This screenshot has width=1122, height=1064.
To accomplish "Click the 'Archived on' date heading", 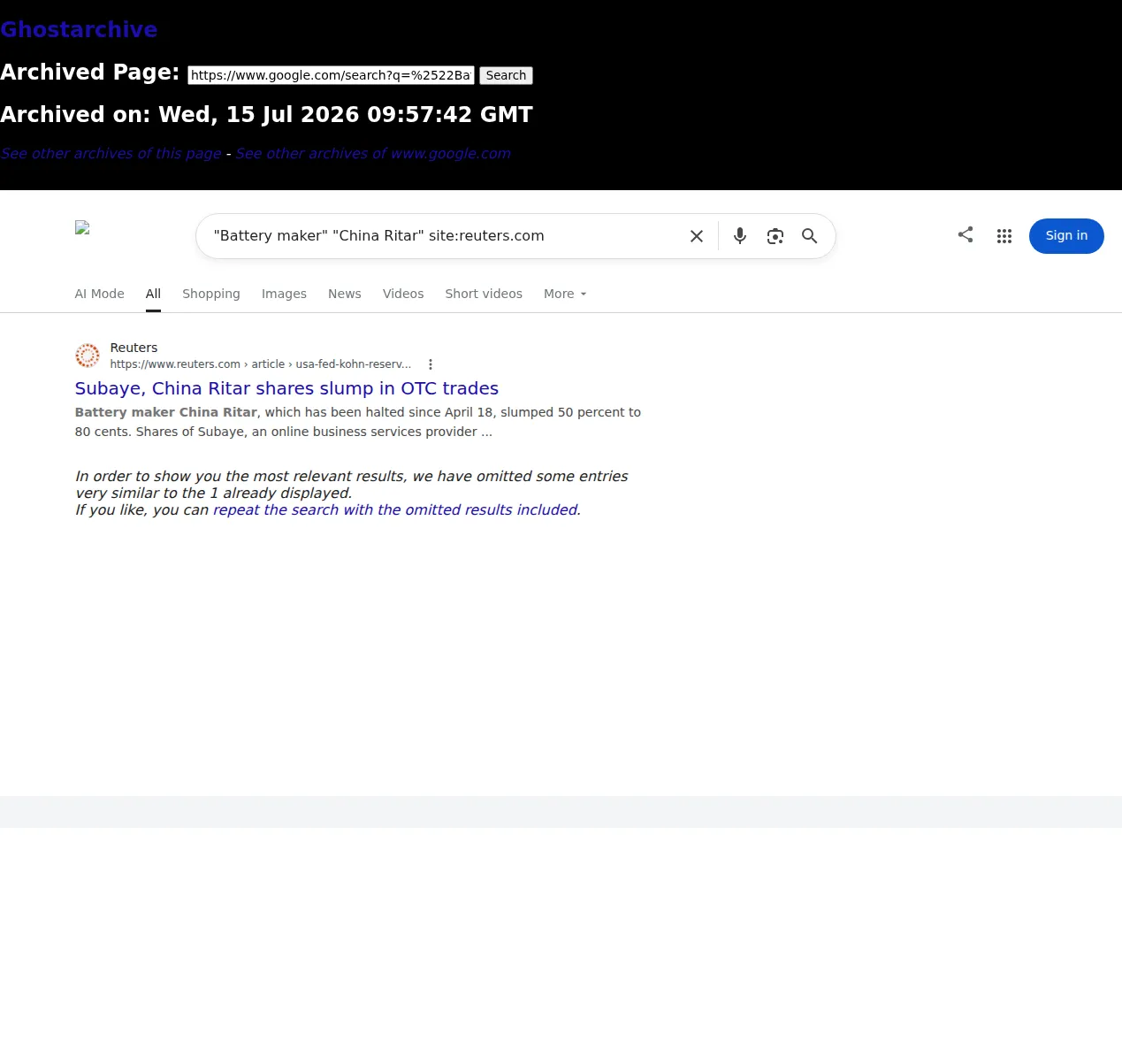I will click(x=266, y=114).
